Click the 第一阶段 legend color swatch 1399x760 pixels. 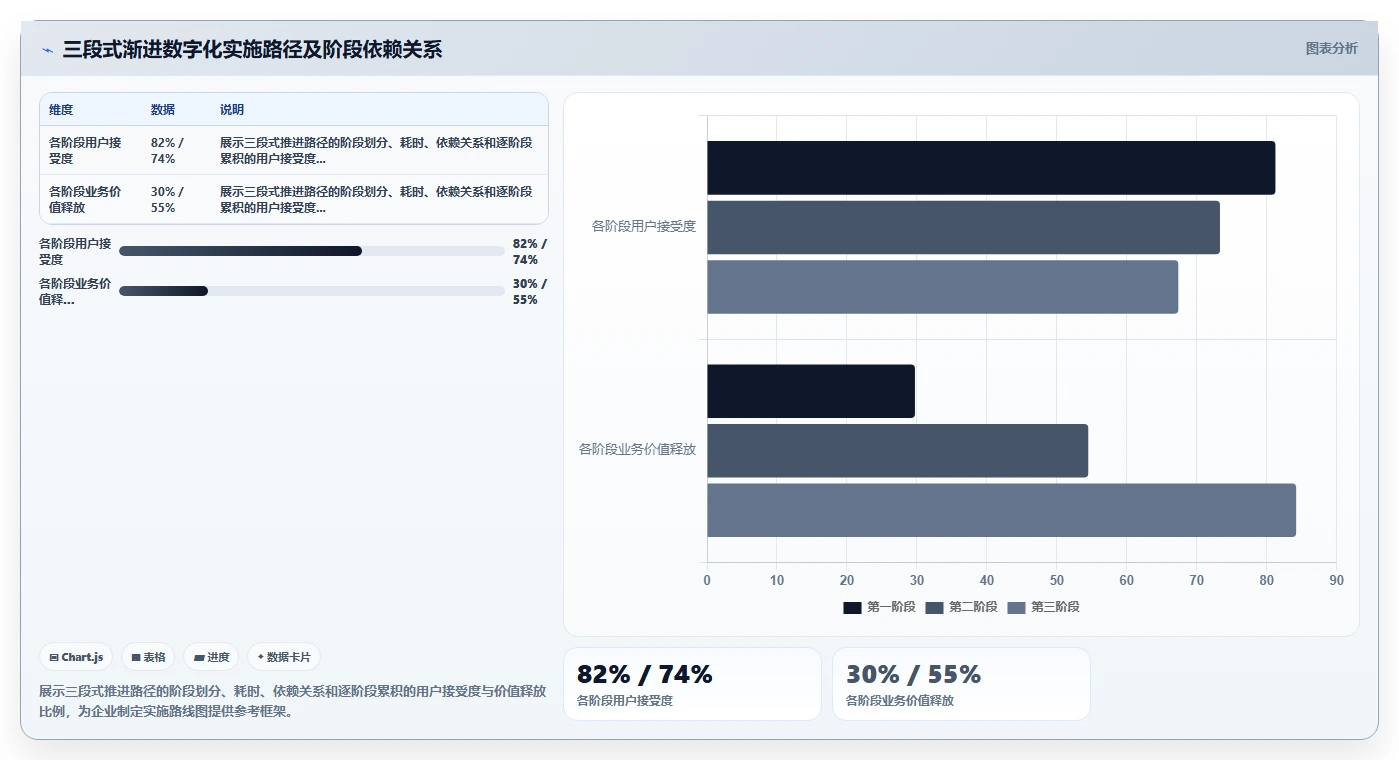point(852,608)
